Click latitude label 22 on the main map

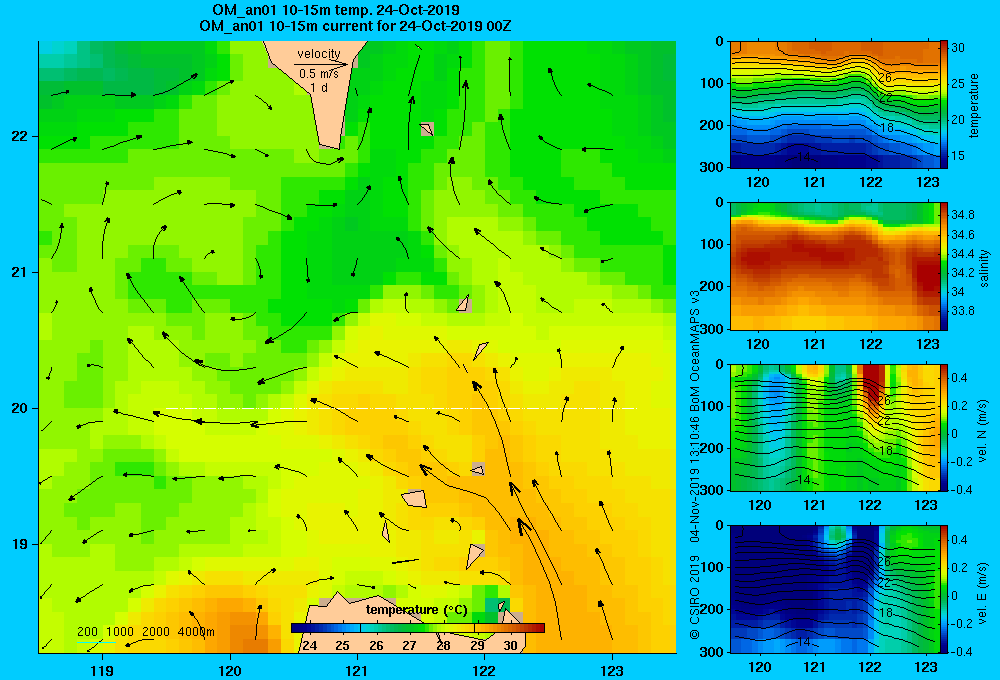coord(19,137)
